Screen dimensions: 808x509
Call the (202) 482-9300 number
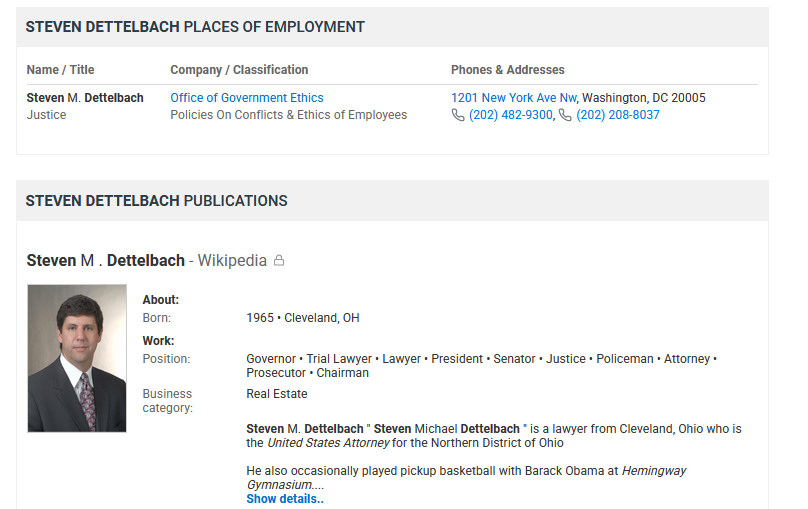[x=511, y=115]
